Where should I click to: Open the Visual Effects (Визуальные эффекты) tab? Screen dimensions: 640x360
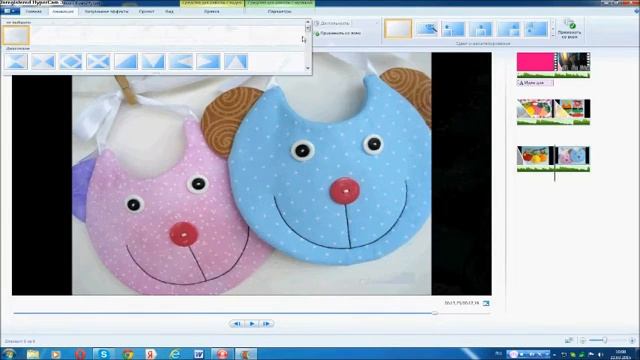(x=106, y=11)
